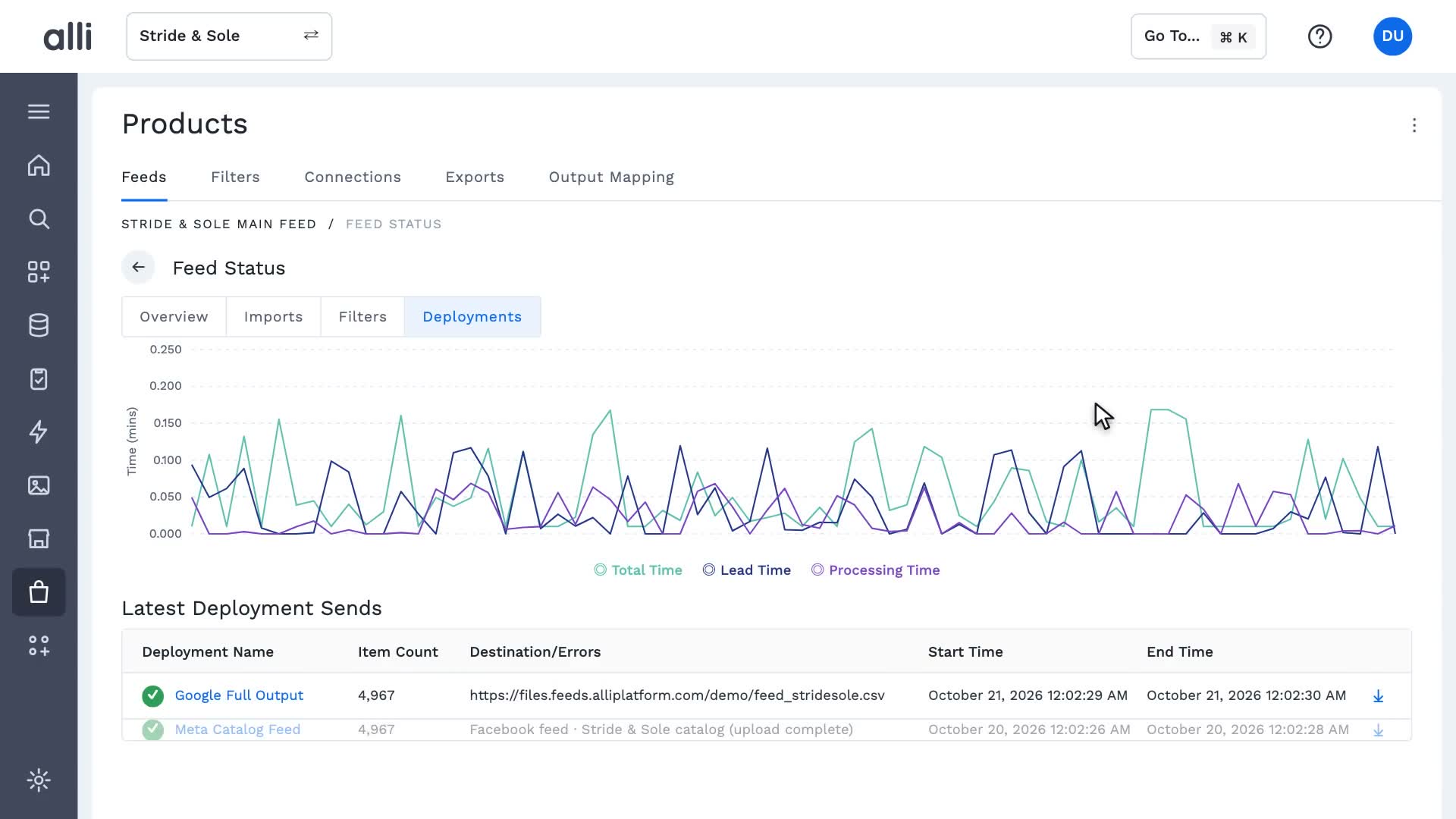1456x819 pixels.
Task: Click the alli logo
Action: (x=67, y=36)
